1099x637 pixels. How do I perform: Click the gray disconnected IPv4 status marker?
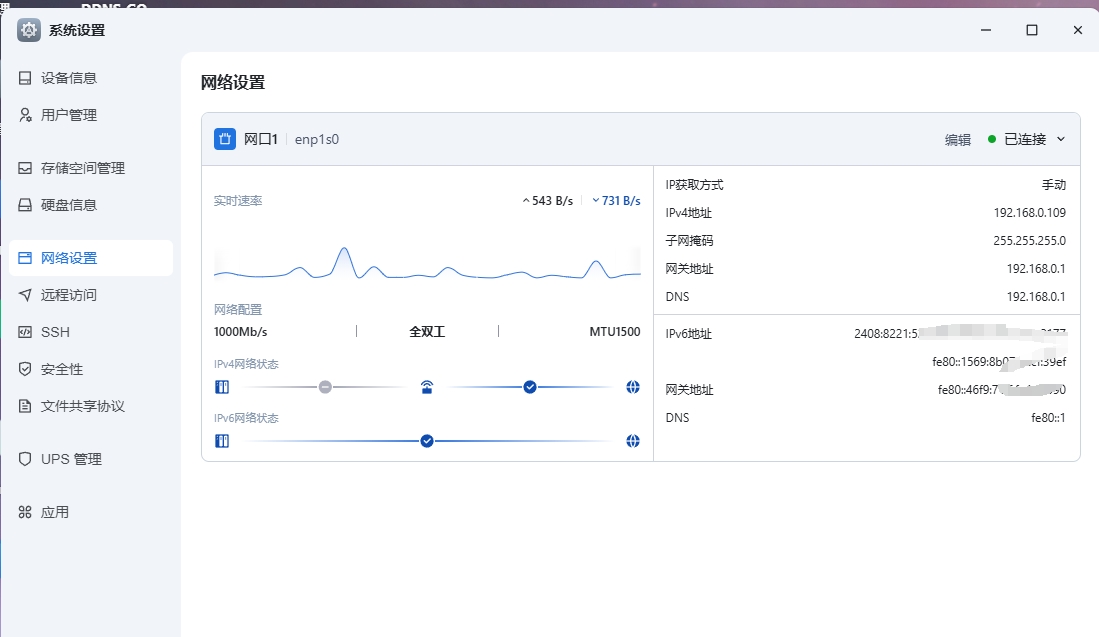325,387
